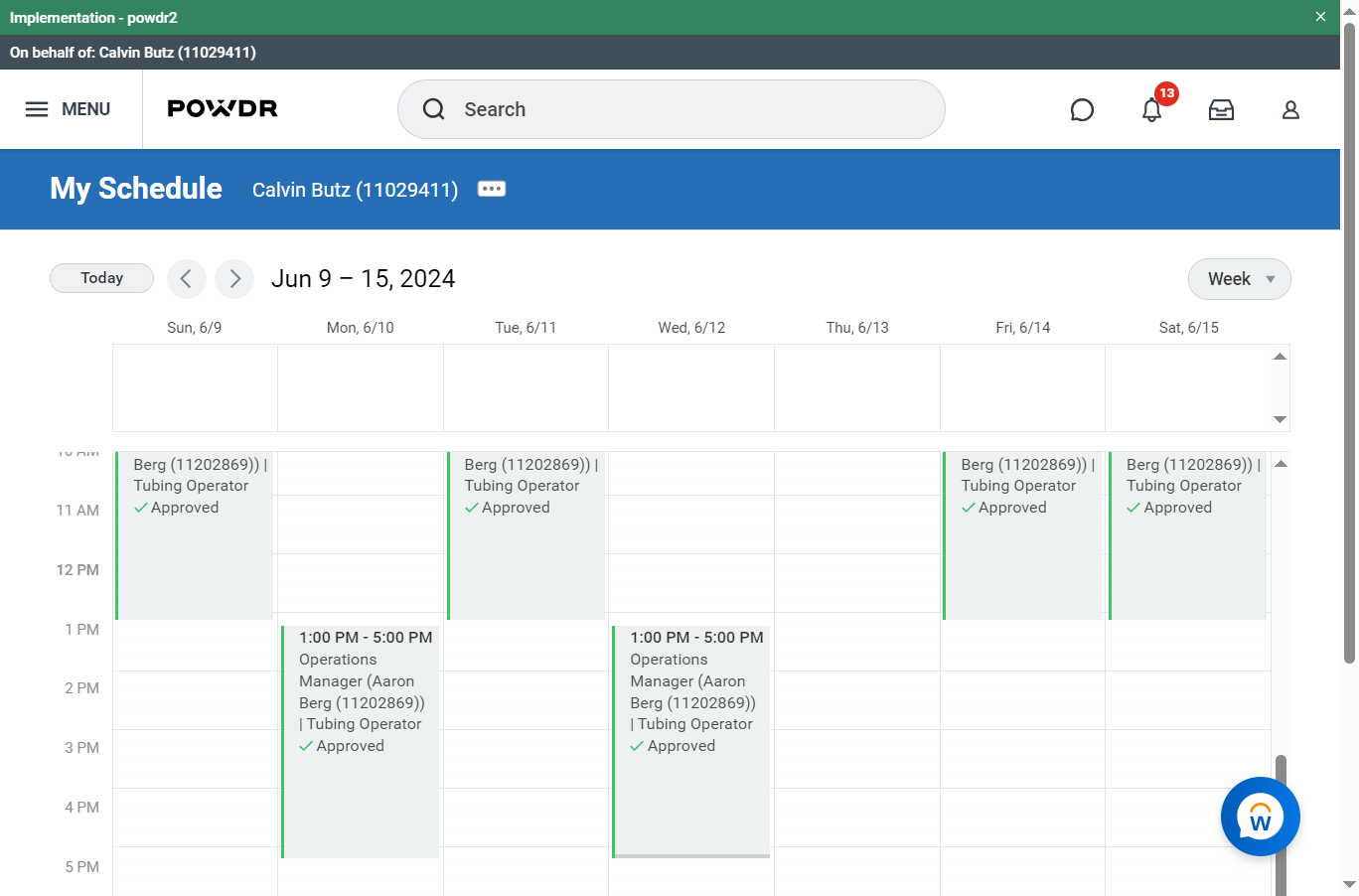Image resolution: width=1359 pixels, height=896 pixels.
Task: Open Friday 6/14 Tubing Operator shift
Action: coord(1022,535)
